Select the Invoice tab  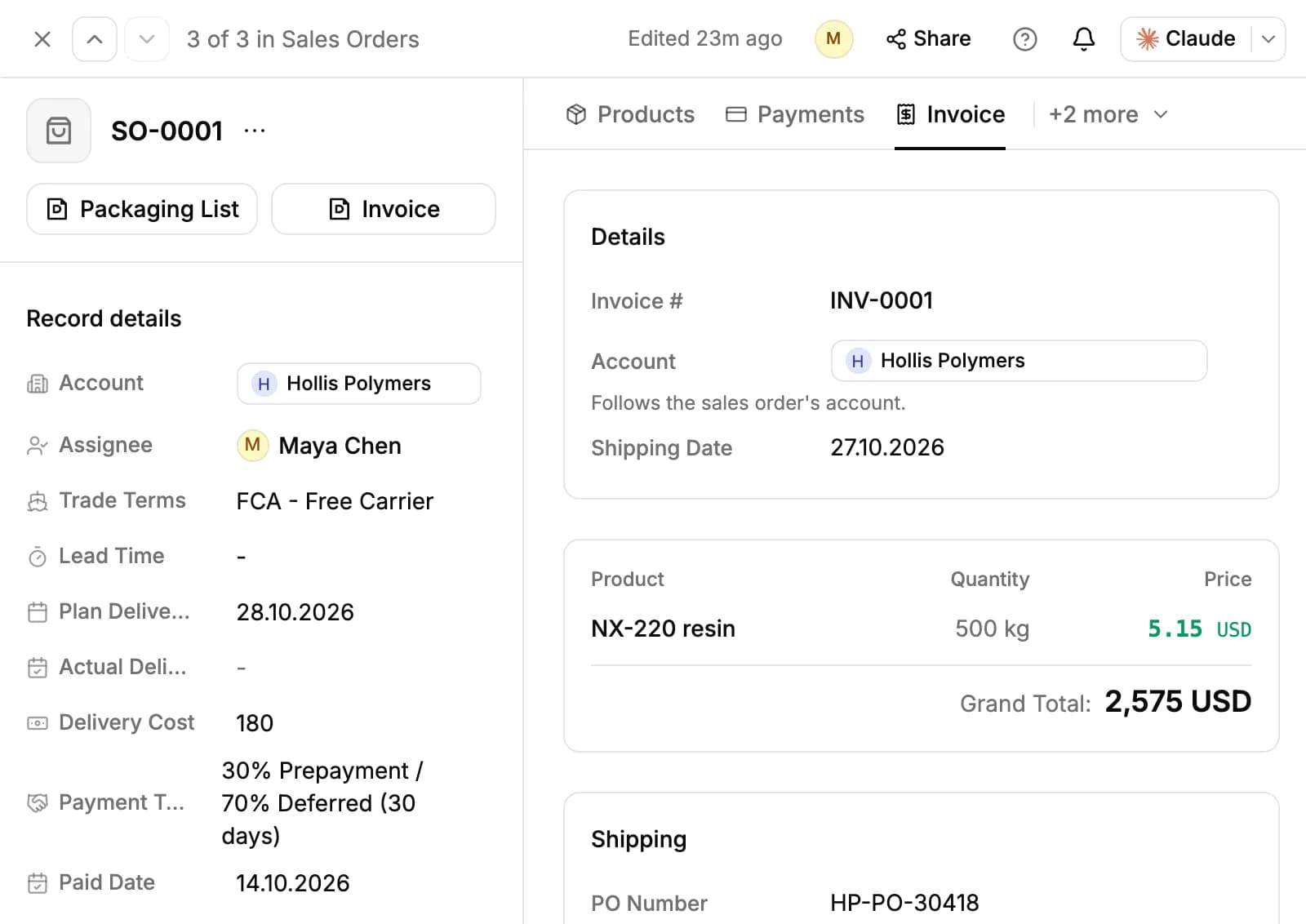(x=950, y=114)
